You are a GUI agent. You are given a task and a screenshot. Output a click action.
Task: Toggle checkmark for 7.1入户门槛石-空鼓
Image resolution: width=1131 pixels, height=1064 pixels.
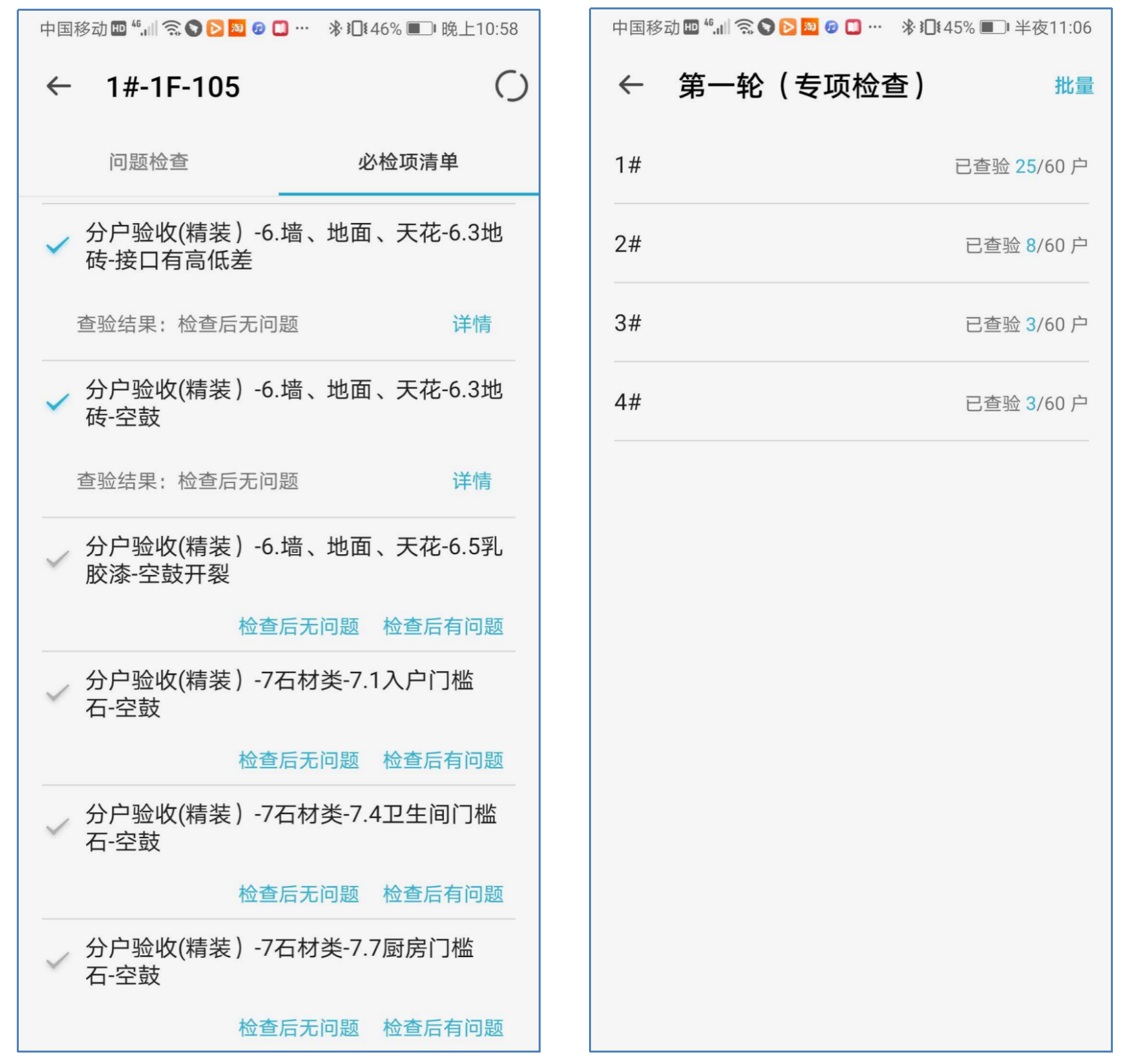coord(58,693)
